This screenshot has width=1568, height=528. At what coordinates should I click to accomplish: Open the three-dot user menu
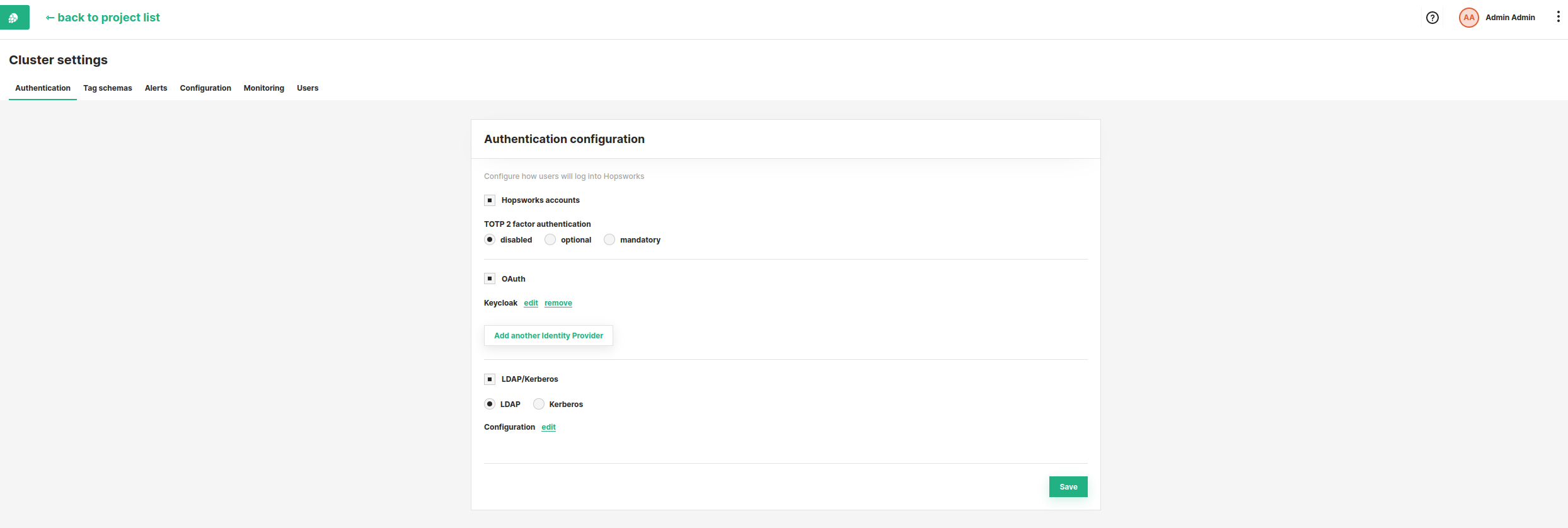point(1558,17)
